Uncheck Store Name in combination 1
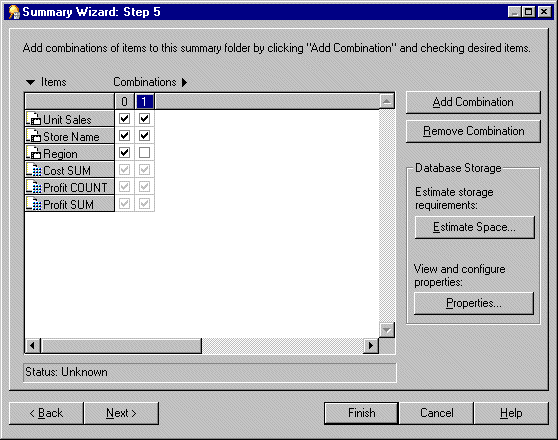The width and height of the screenshot is (558, 440). (144, 136)
